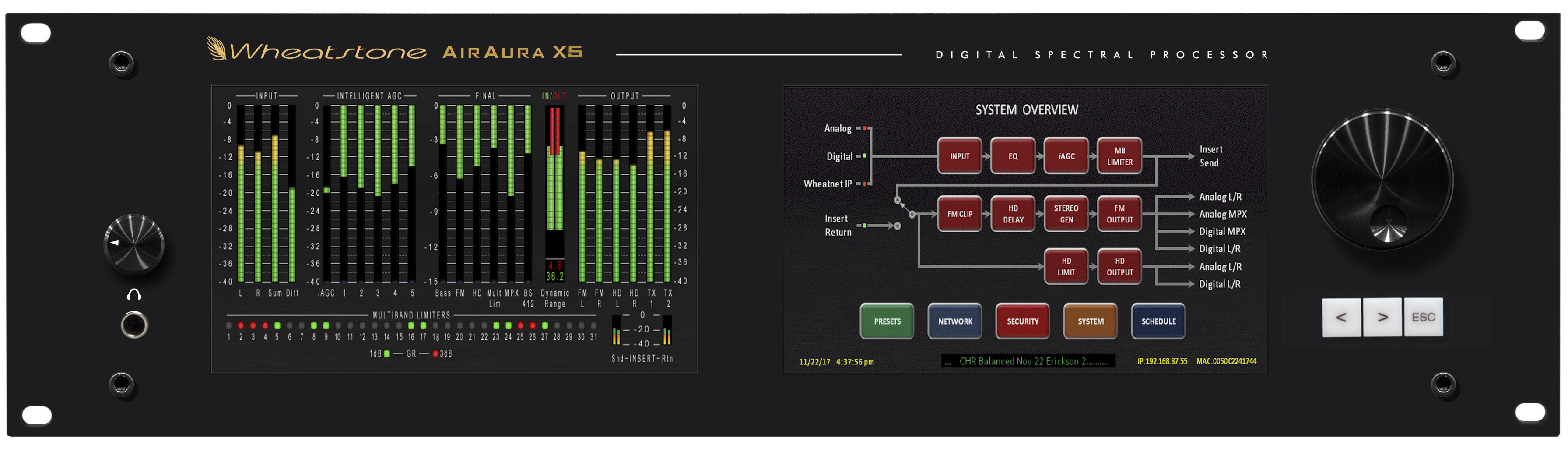The height and width of the screenshot is (452, 1568).
Task: Click the INTELLIGENT AGC meter heading
Action: (369, 96)
